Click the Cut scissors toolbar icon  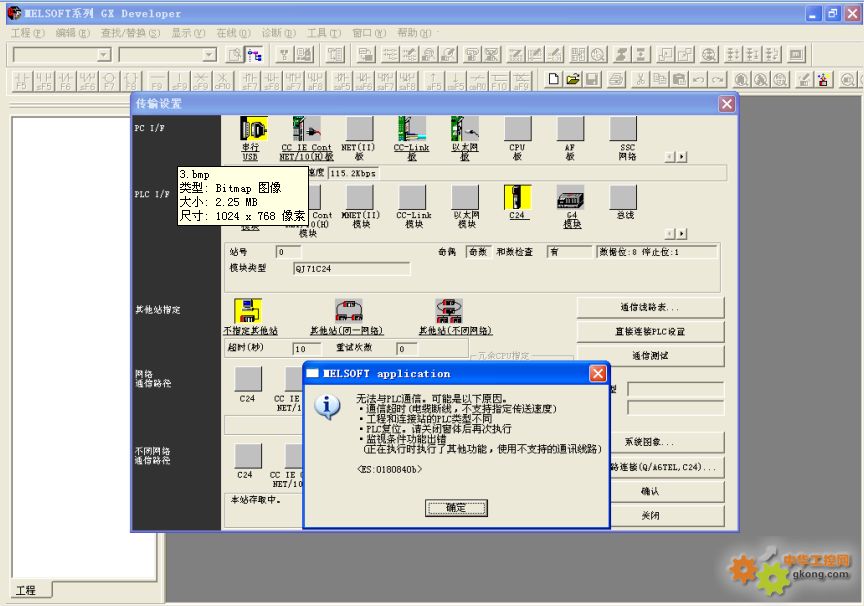(x=640, y=80)
